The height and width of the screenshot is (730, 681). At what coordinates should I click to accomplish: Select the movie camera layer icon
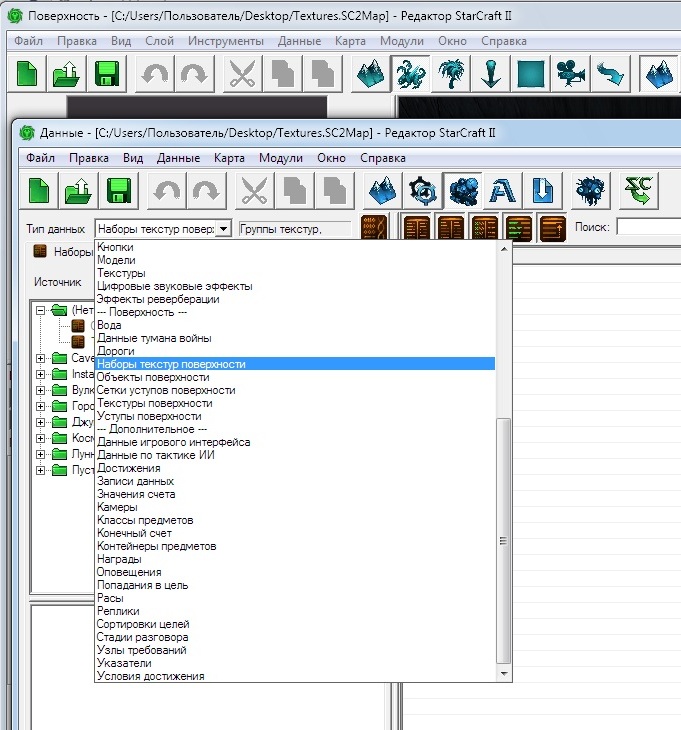click(571, 74)
